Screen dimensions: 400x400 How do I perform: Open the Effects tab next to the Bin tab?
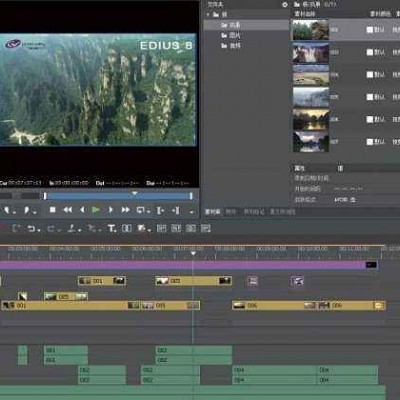231,212
